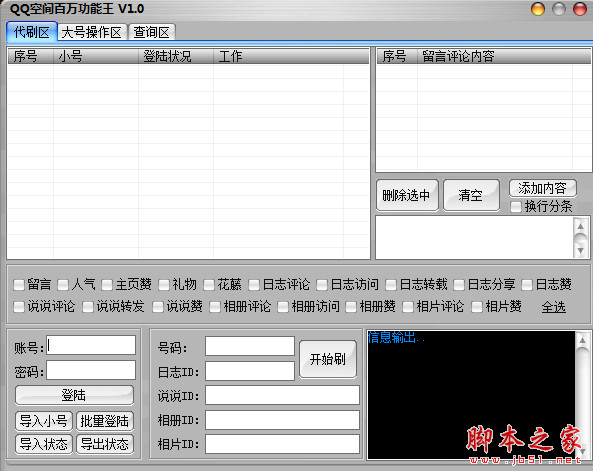Enable the 日志访问 checkbox

click(322, 284)
